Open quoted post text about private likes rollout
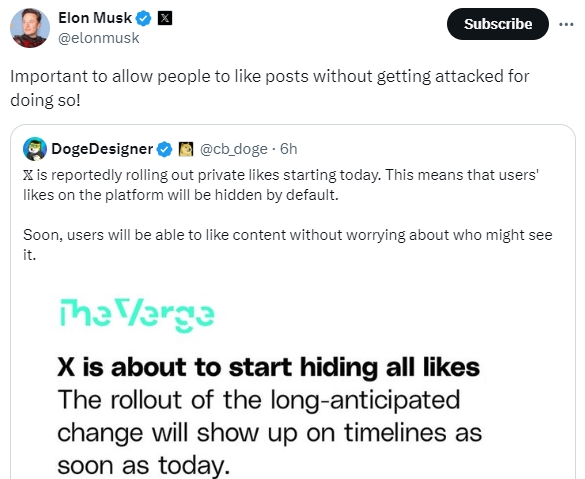The height and width of the screenshot is (479, 585). click(281, 185)
